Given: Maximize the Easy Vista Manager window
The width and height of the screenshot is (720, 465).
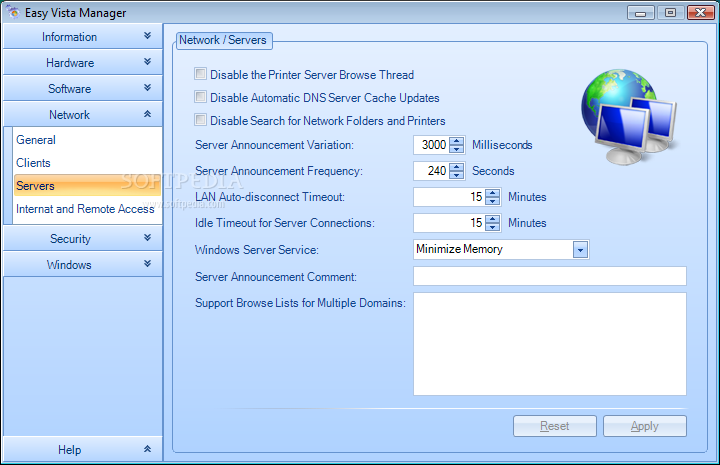Looking at the screenshot, I should click(x=670, y=12).
